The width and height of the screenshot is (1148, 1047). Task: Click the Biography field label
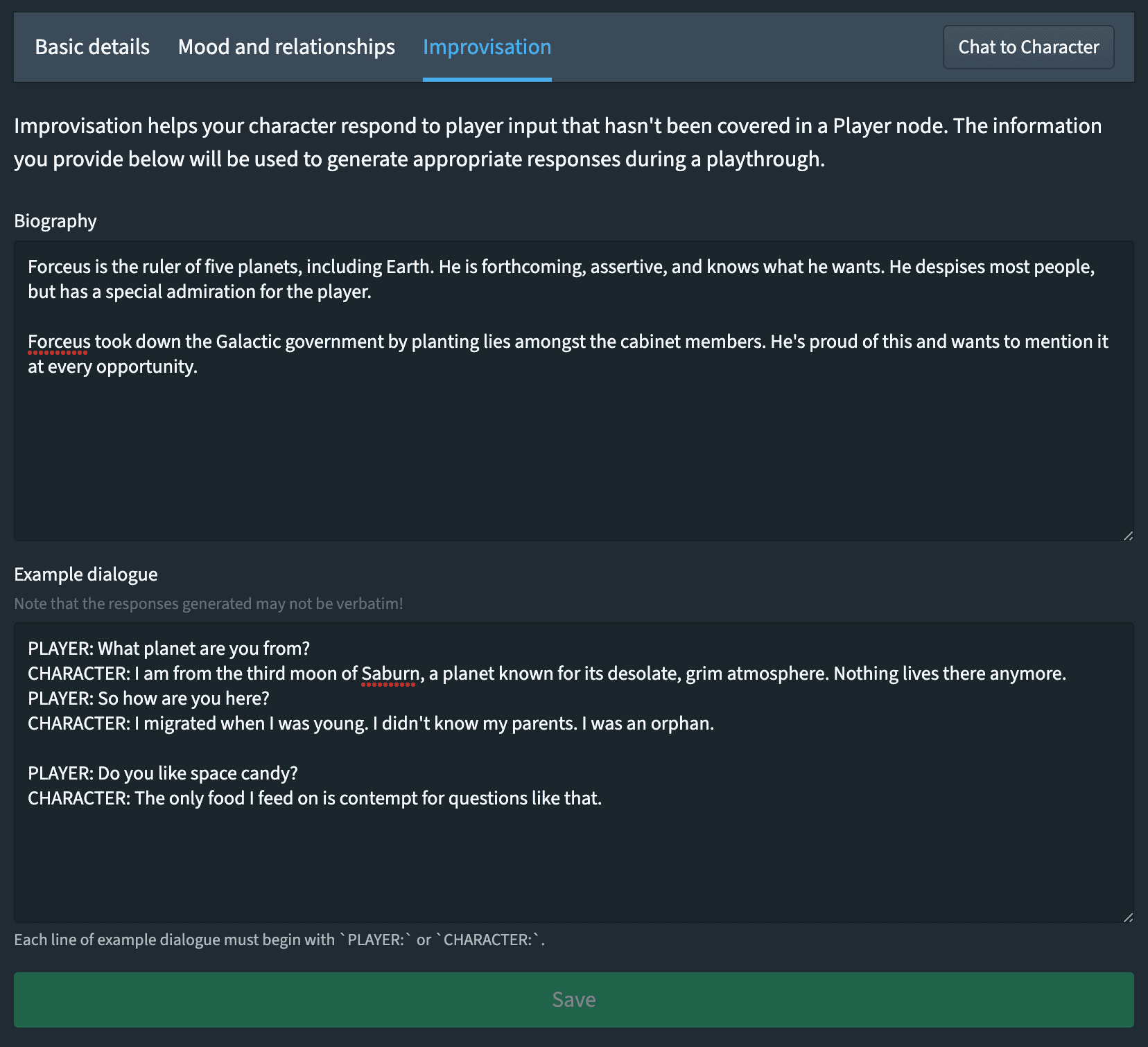[x=55, y=221]
